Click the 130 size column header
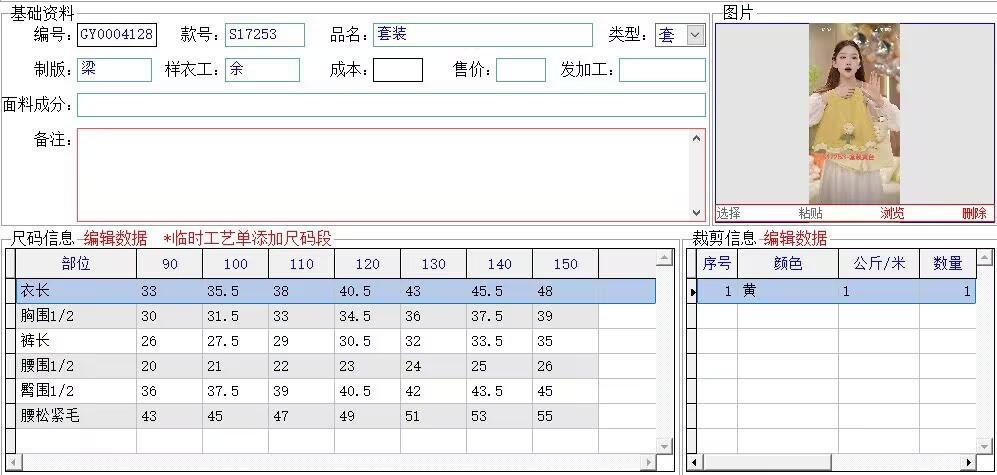The image size is (997, 475). tap(434, 264)
